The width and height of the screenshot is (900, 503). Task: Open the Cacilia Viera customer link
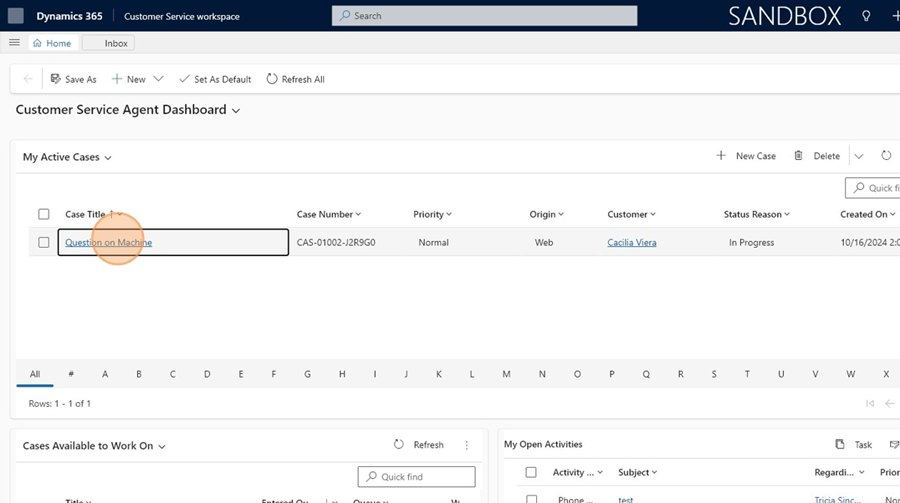click(x=631, y=242)
